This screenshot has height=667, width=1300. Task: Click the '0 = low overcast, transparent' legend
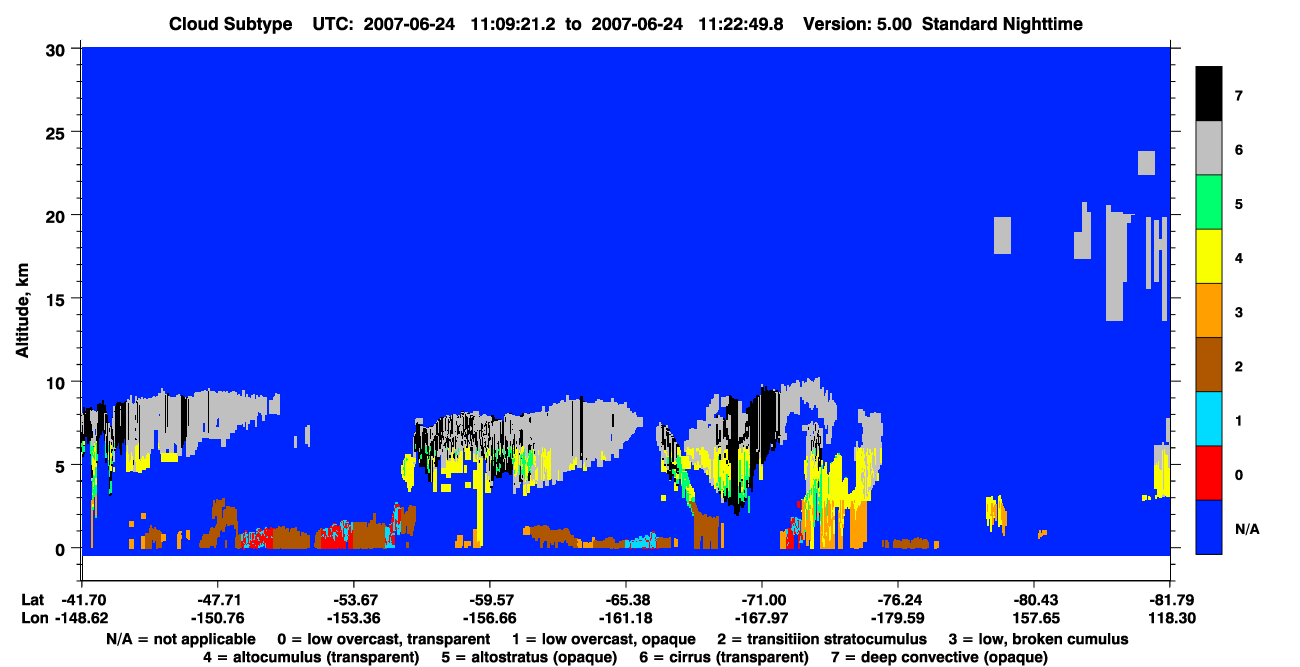point(383,639)
